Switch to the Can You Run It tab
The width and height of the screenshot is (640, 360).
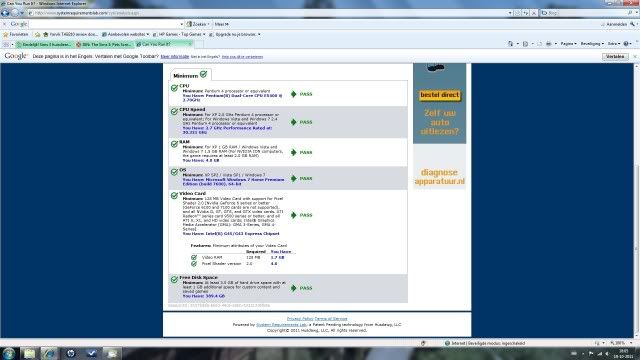[x=162, y=44]
